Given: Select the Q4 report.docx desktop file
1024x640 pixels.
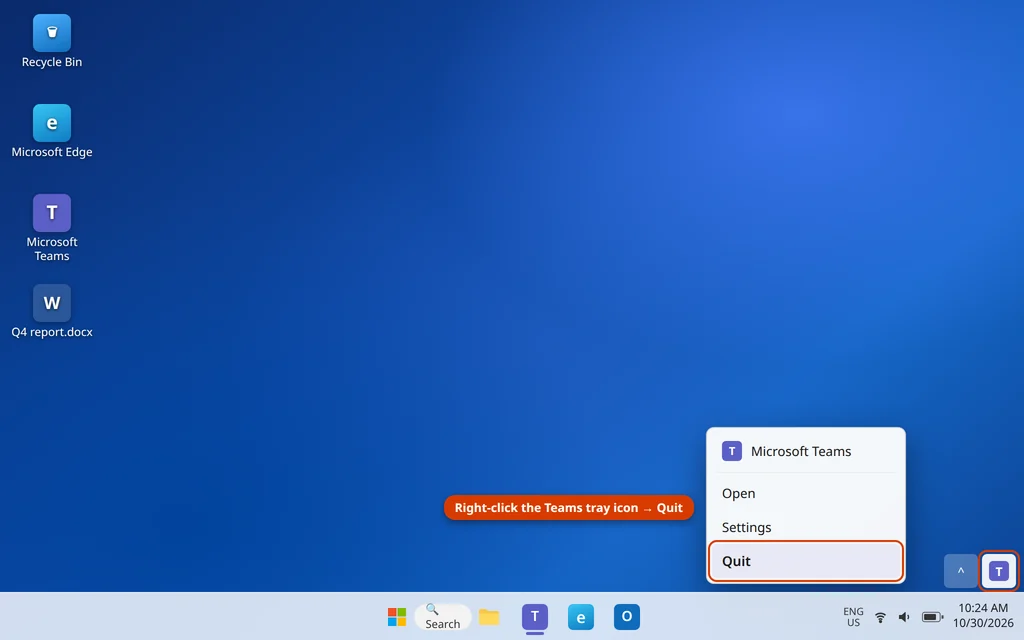Looking at the screenshot, I should [52, 312].
